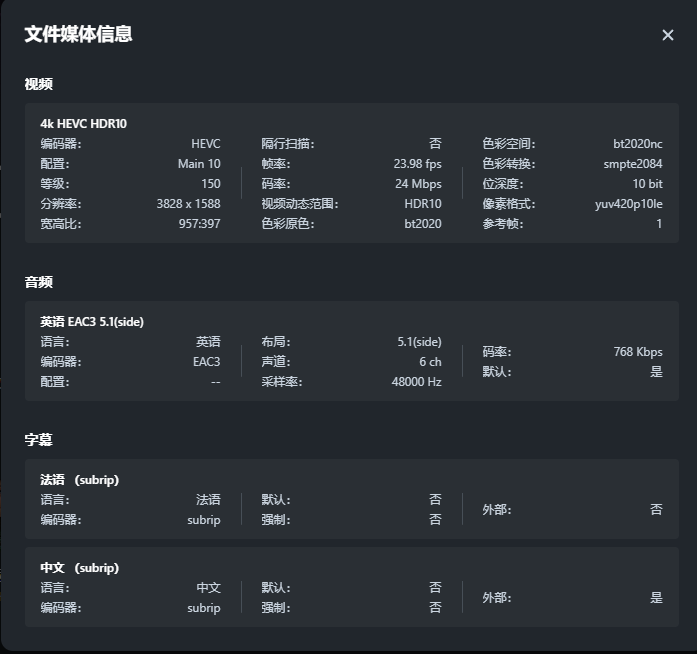Click the aspect ratio value 957:397
The height and width of the screenshot is (654, 697).
[x=199, y=224]
